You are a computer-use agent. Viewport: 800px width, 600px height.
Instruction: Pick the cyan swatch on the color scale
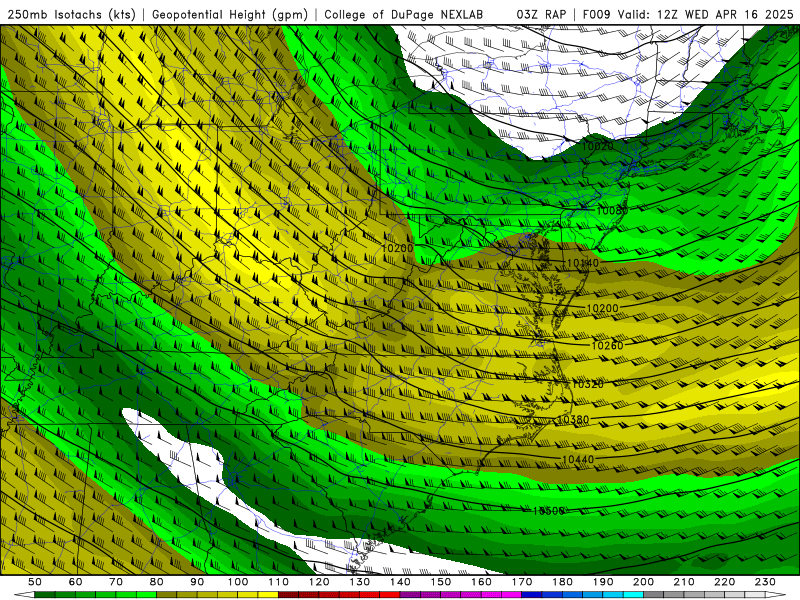[633, 595]
